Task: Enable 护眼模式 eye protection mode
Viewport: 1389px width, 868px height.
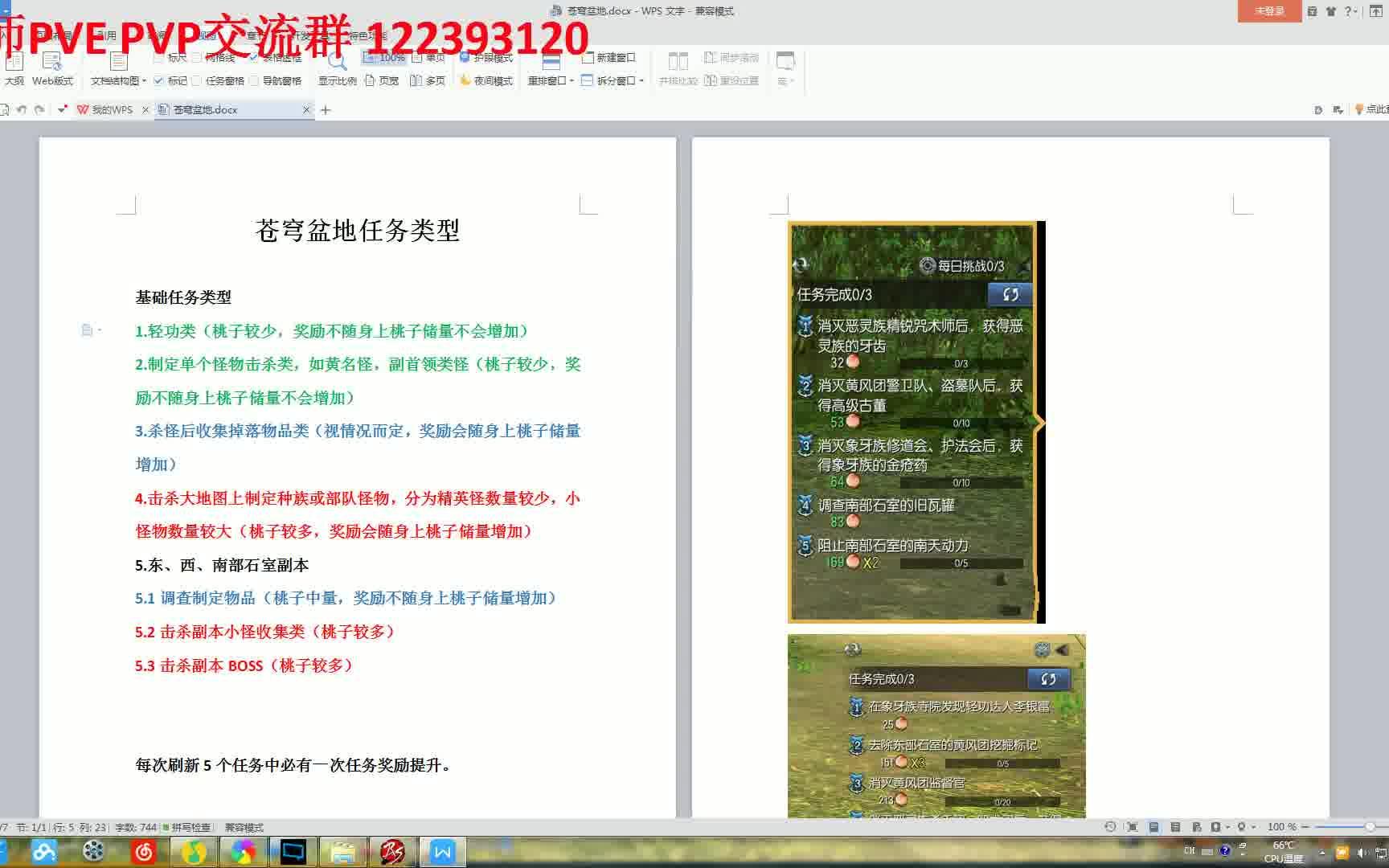Action: point(486,58)
